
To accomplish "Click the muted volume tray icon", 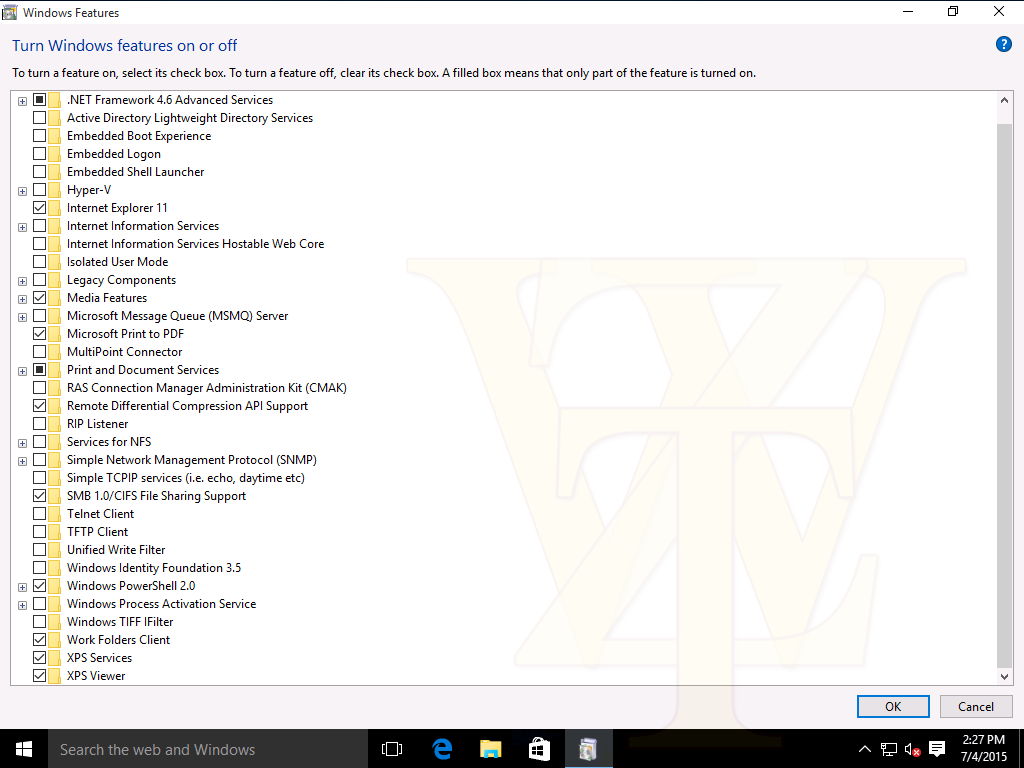I will (x=912, y=749).
